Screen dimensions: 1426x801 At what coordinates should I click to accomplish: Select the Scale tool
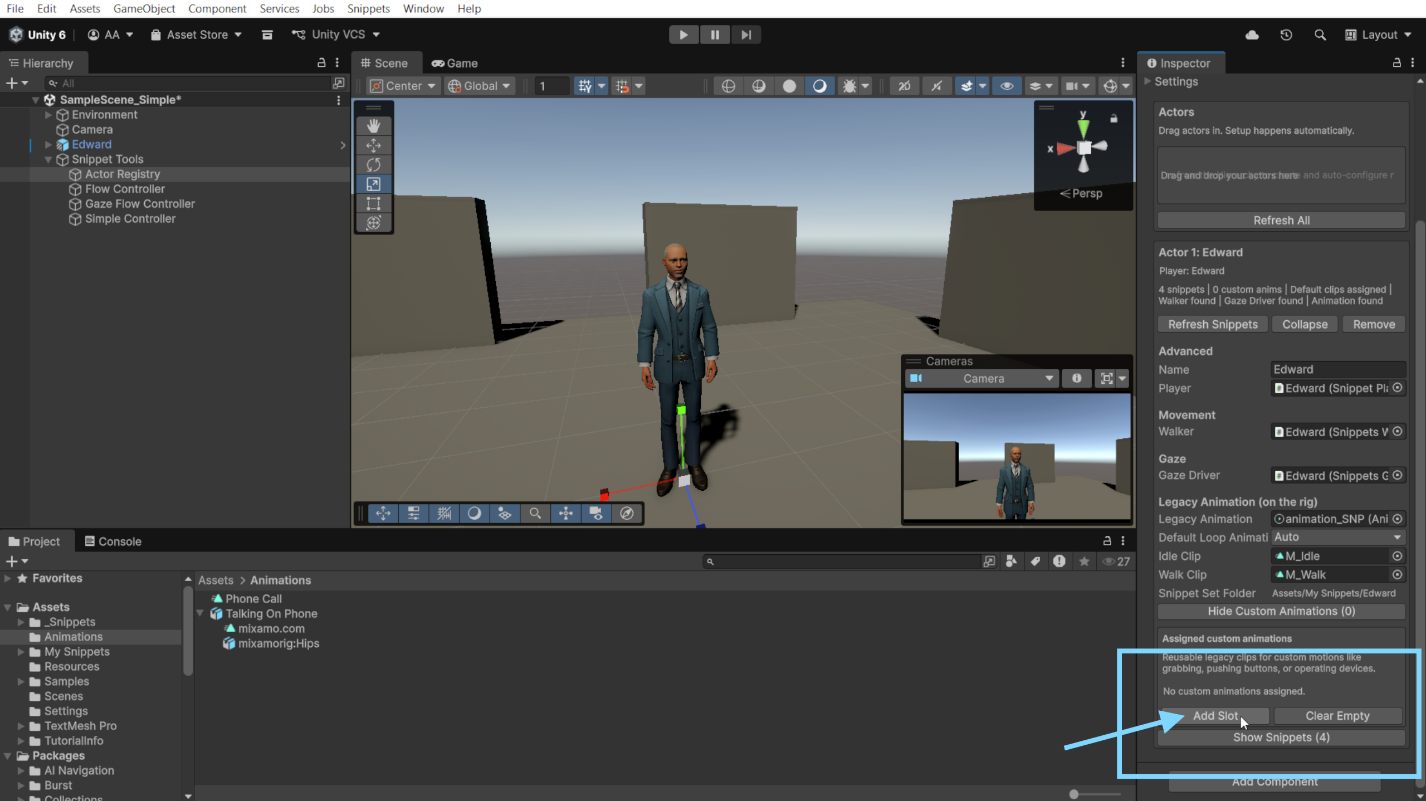[x=373, y=184]
